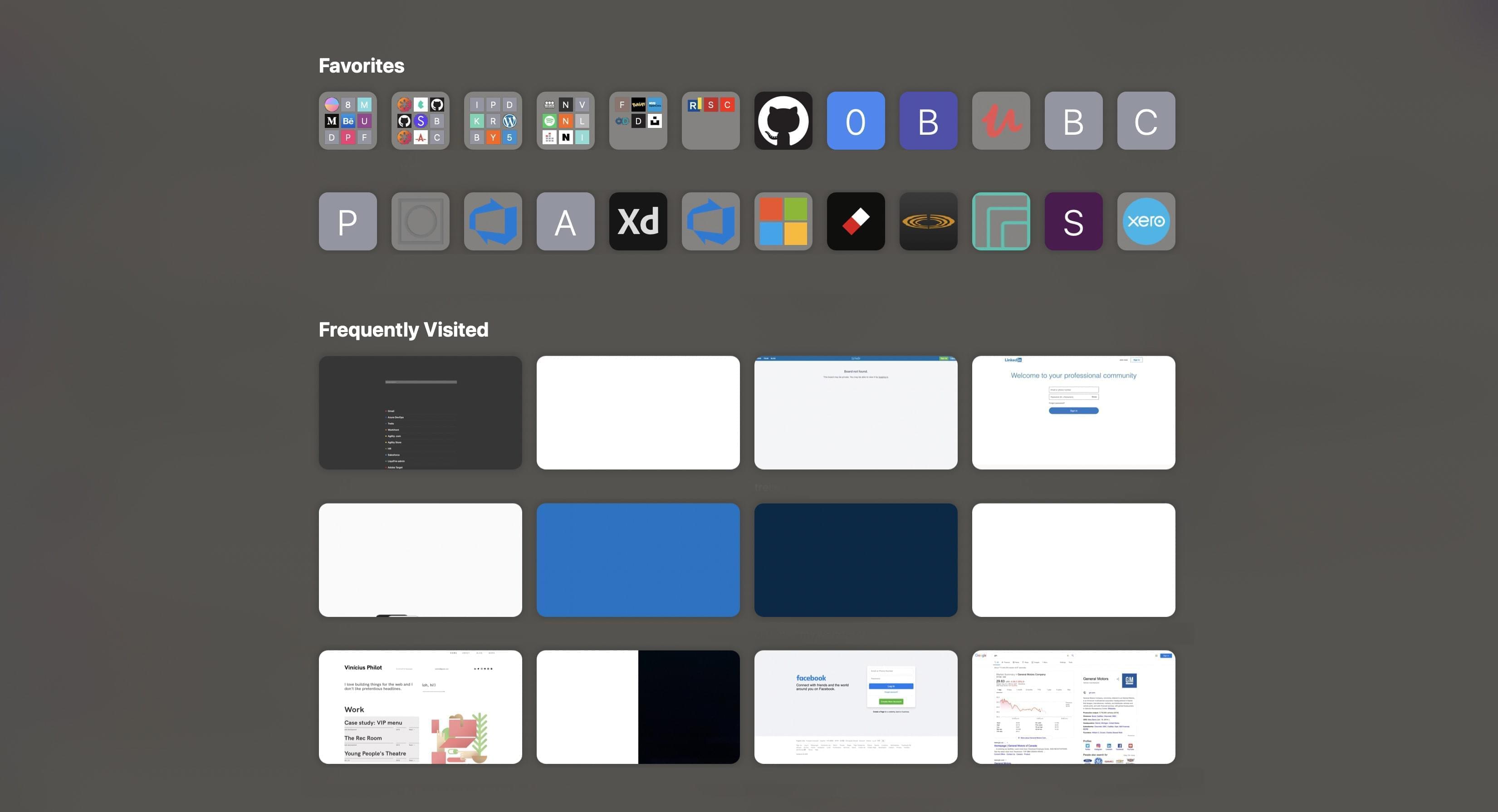The width and height of the screenshot is (1498, 812).
Task: Open Adobe XD favorite icon
Action: click(637, 220)
